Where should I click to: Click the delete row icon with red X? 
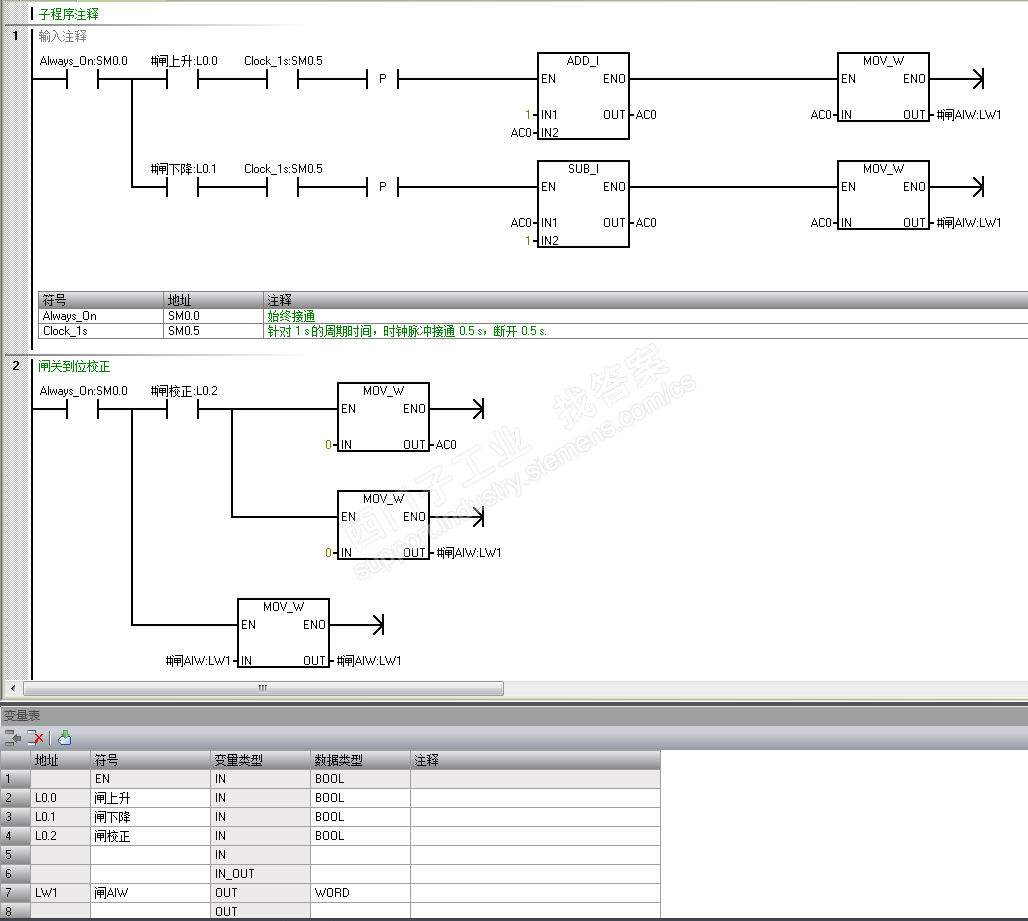tap(35, 738)
